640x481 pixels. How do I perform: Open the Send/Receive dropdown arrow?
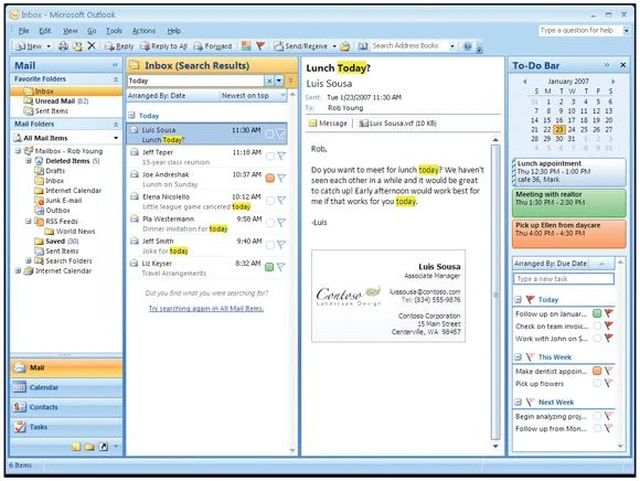pyautogui.click(x=334, y=46)
